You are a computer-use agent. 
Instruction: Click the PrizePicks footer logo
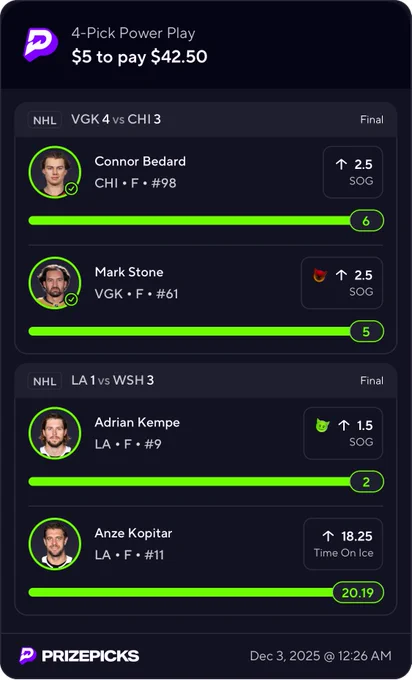point(79,656)
